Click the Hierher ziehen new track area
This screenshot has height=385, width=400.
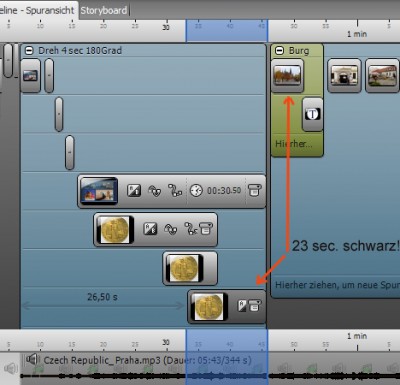coord(337,285)
